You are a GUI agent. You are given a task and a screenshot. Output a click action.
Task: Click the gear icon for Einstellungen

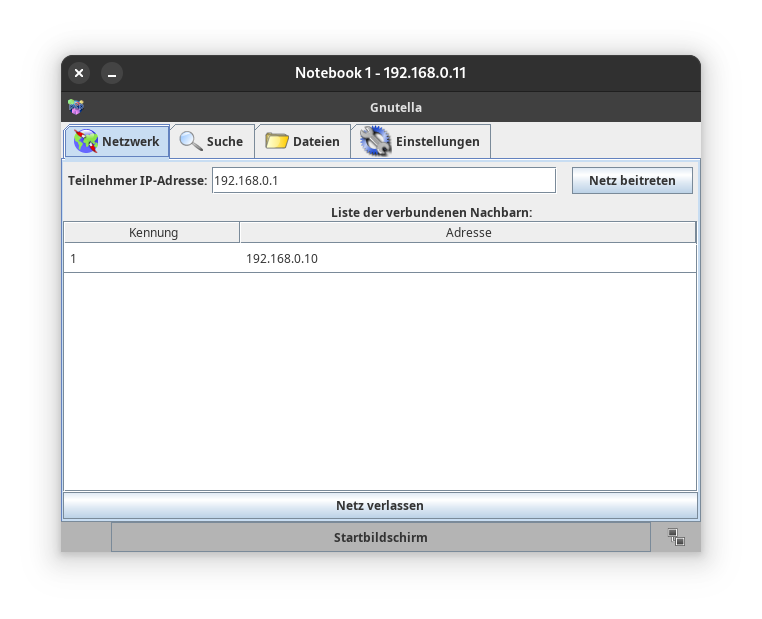click(x=375, y=141)
